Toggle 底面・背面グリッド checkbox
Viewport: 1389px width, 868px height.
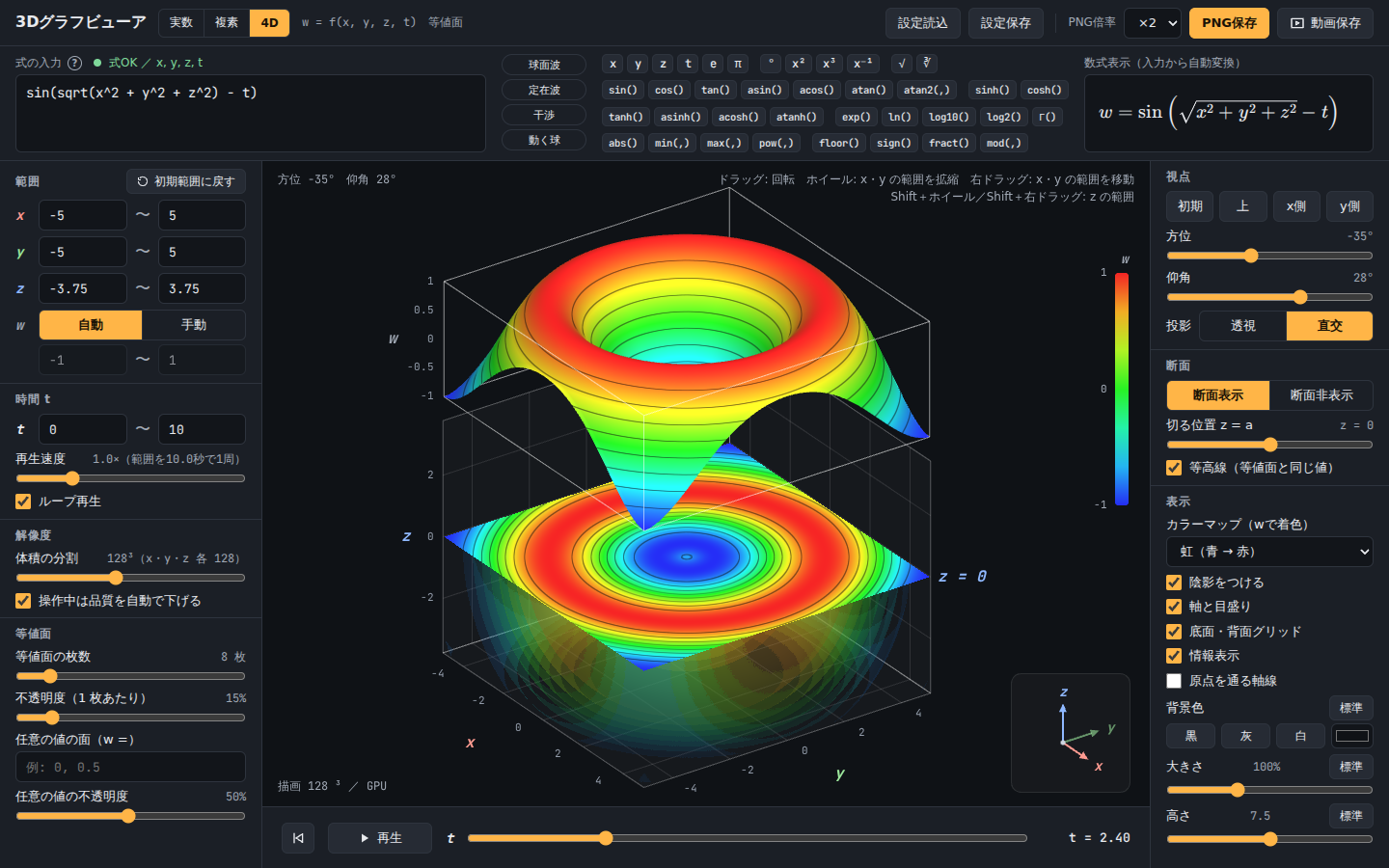1174,632
